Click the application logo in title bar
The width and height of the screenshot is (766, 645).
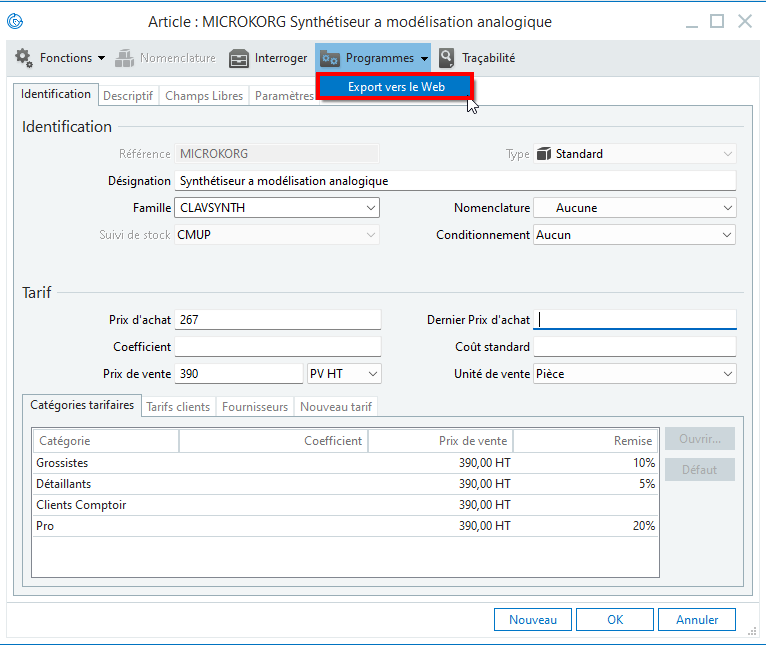(15, 21)
